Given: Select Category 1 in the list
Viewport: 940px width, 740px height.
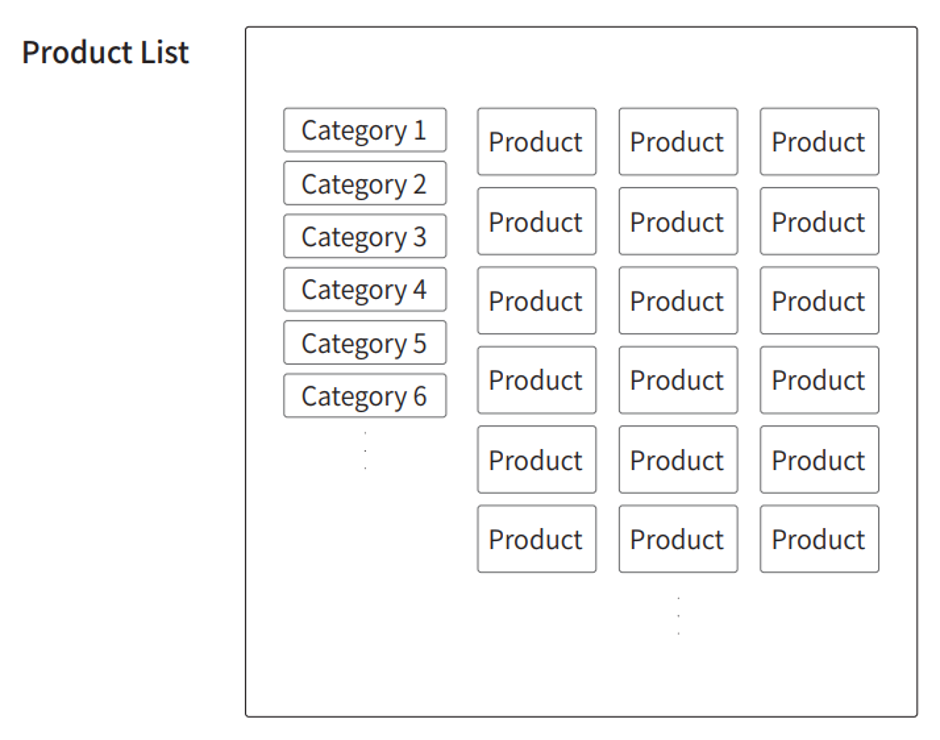Looking at the screenshot, I should [x=364, y=130].
